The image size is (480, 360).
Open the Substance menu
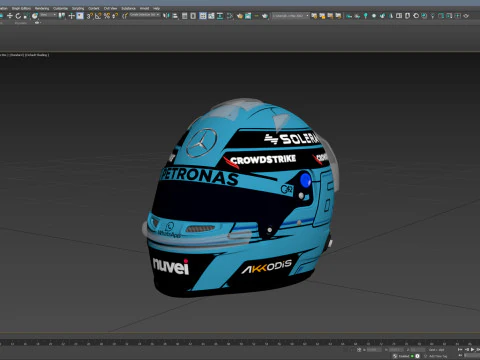point(128,8)
